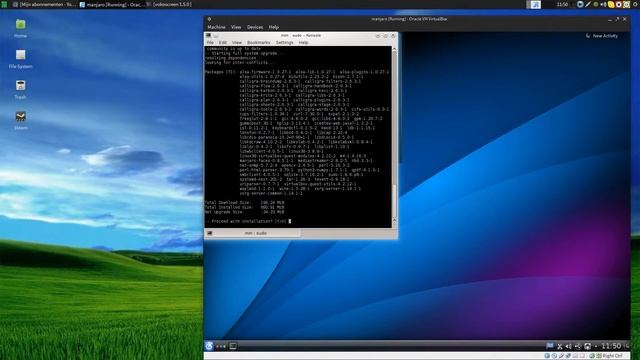Image resolution: width=640 pixels, height=360 pixels.
Task: Open Konsole Help menu
Action: click(x=303, y=42)
